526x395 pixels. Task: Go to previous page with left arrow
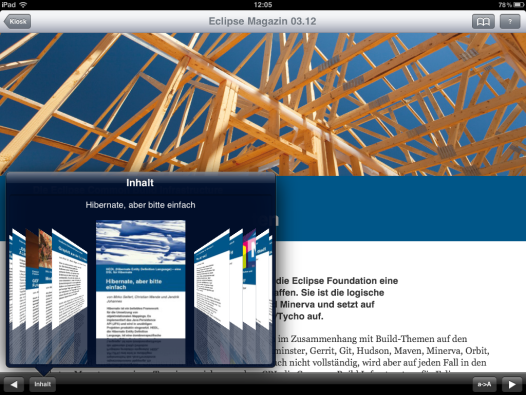(14, 384)
